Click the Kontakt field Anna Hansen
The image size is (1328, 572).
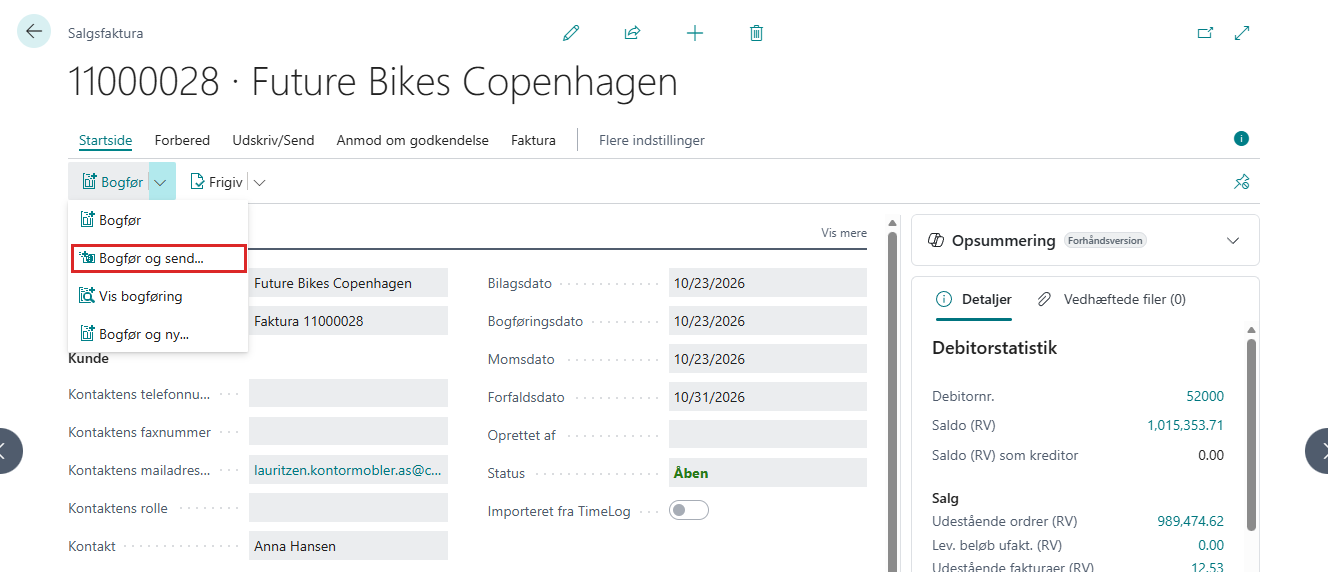tap(348, 546)
